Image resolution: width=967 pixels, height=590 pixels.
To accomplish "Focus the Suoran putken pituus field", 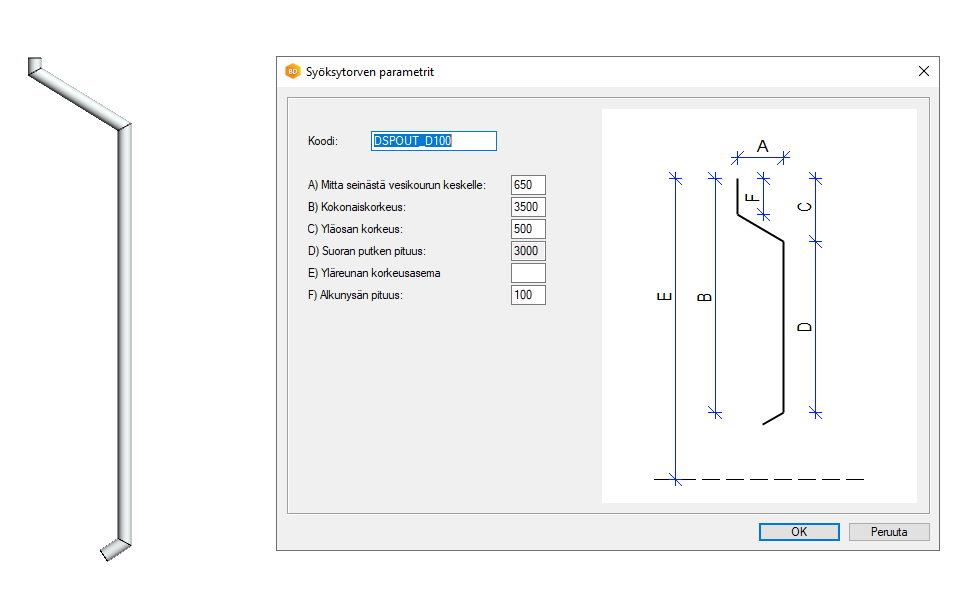I will click(527, 251).
